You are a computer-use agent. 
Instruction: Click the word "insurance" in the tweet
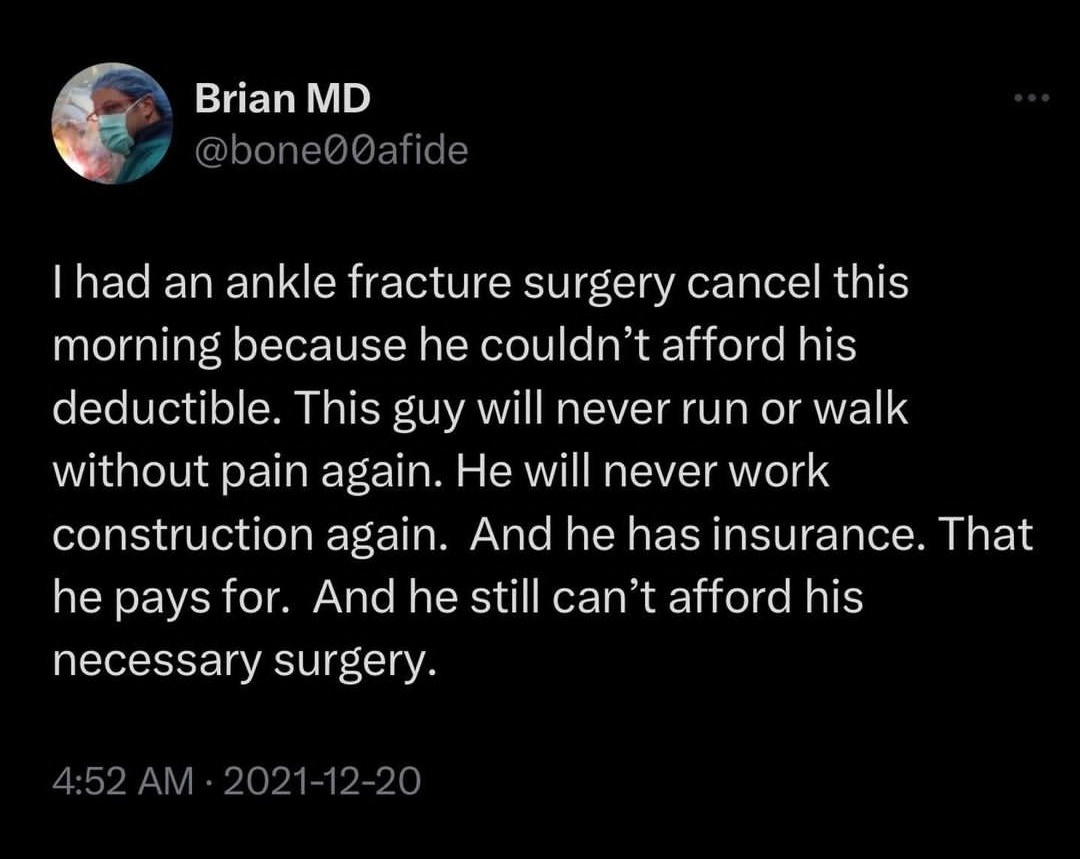(x=816, y=535)
